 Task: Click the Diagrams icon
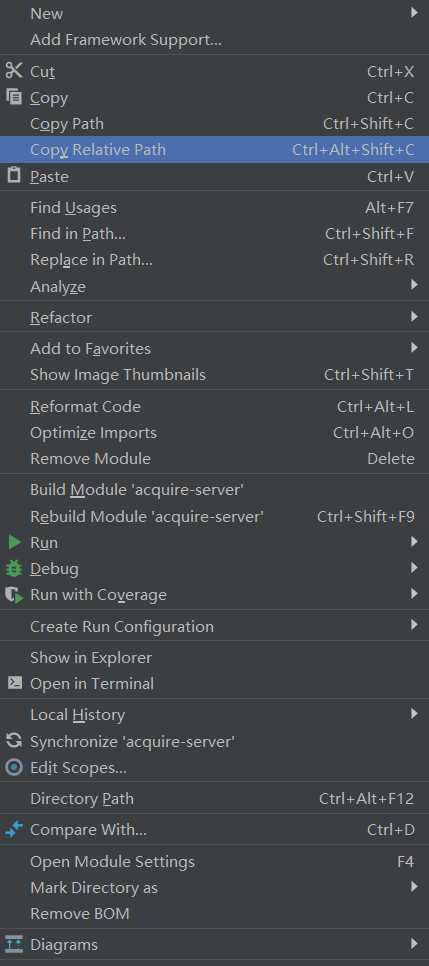coord(14,943)
